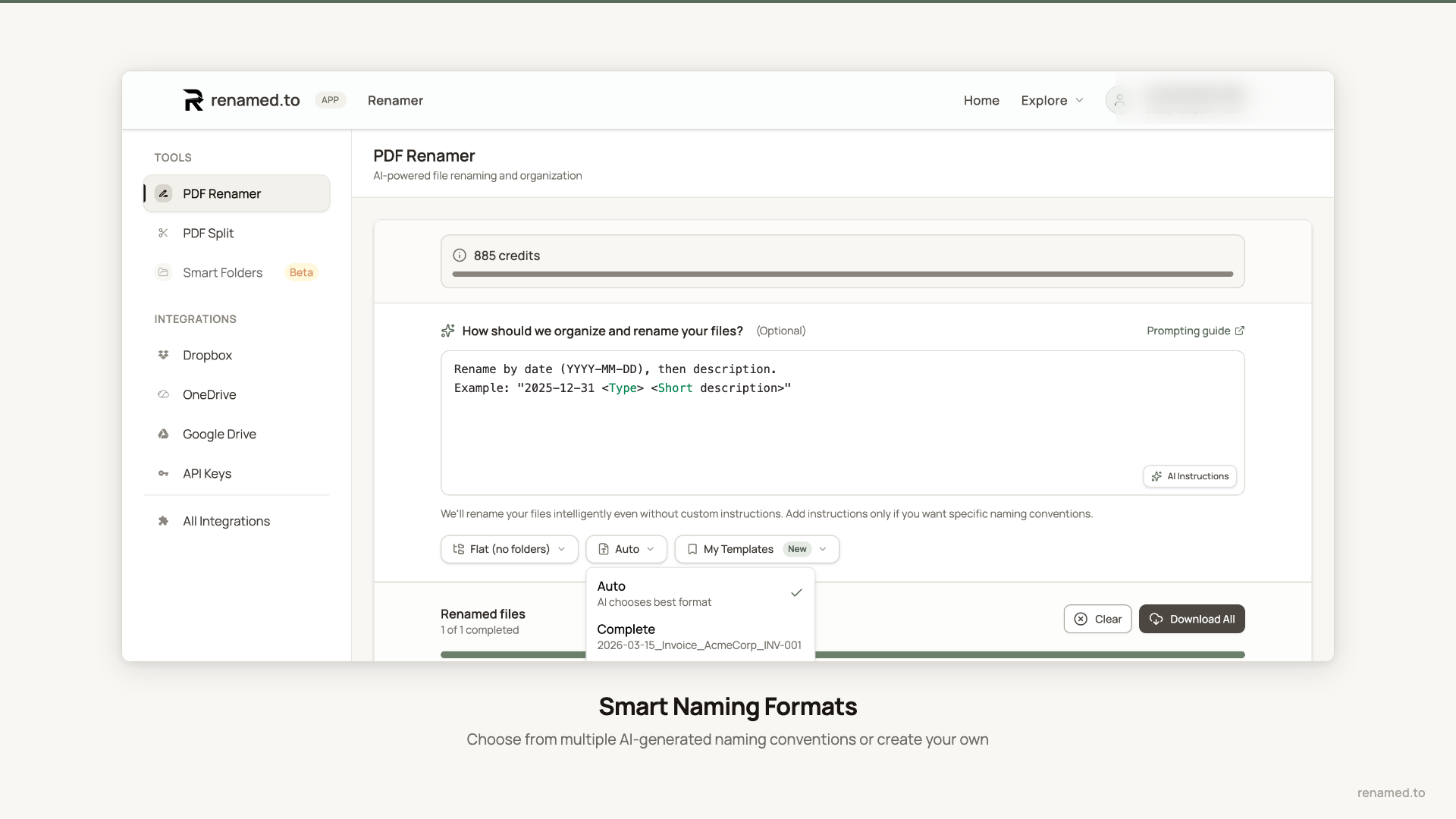The height and width of the screenshot is (819, 1456).
Task: Open the Dropbox integration
Action: (207, 355)
